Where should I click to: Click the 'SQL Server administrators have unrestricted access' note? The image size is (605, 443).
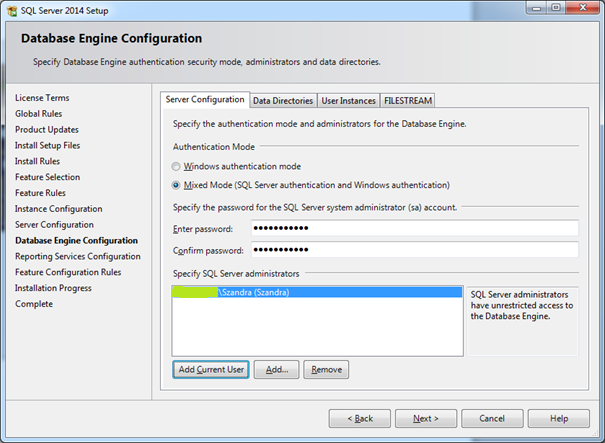click(522, 305)
